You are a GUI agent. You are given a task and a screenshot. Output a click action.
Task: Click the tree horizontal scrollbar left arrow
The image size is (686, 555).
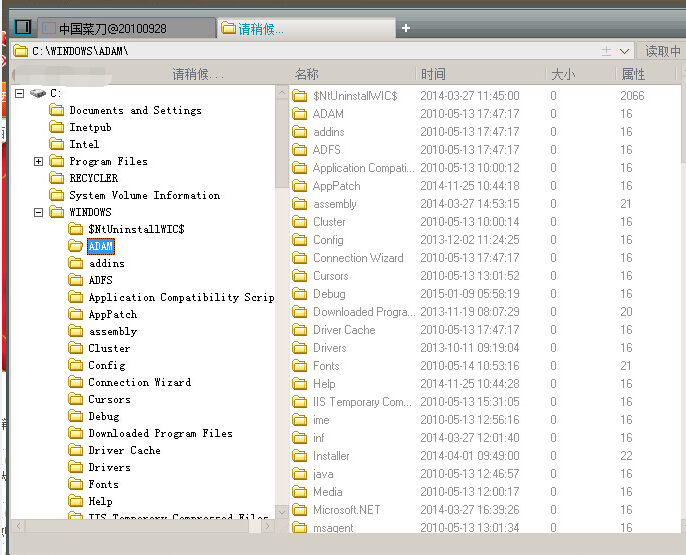[18, 526]
